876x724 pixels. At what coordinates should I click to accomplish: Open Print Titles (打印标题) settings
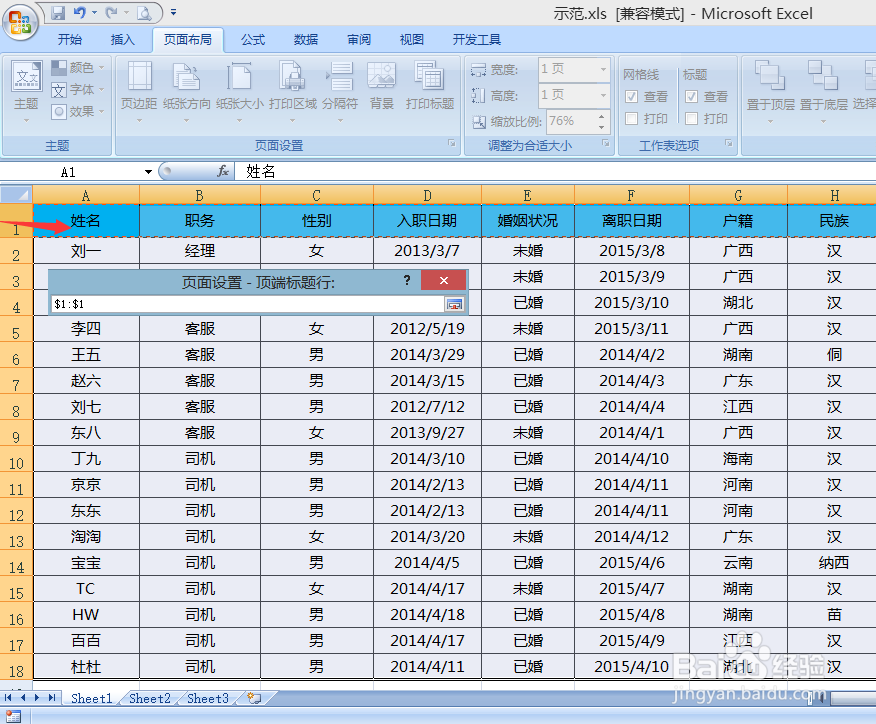coord(429,88)
